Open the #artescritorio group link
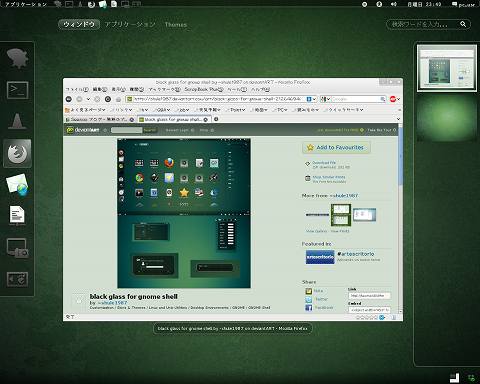The image size is (480, 384). (356, 254)
